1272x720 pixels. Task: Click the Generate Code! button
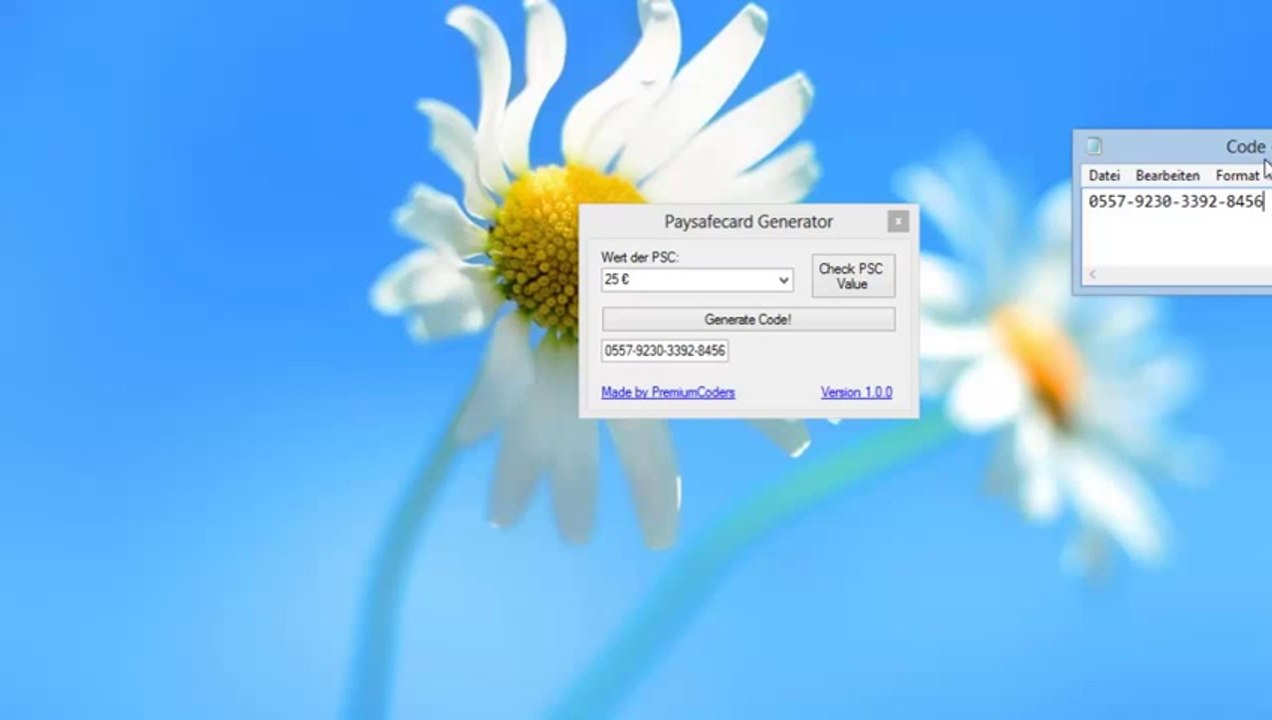(x=748, y=320)
